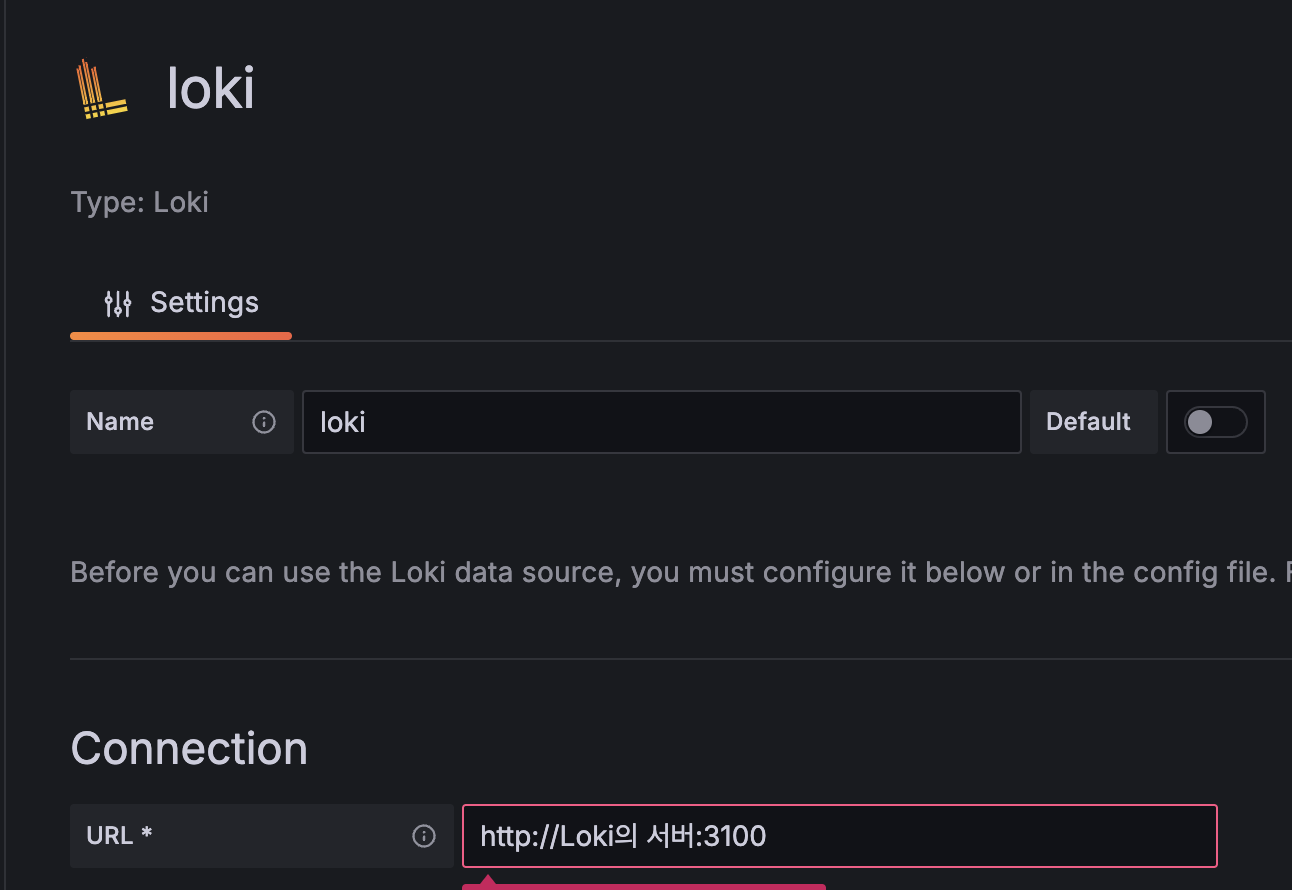Open the Settings tab label
Viewport: 1292px width, 890px height.
click(204, 302)
